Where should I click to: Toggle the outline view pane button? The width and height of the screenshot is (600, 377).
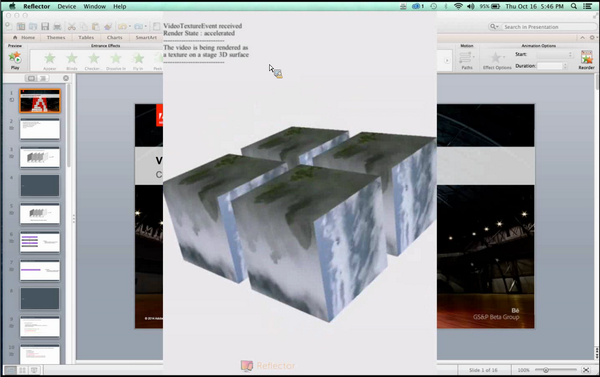coord(43,78)
